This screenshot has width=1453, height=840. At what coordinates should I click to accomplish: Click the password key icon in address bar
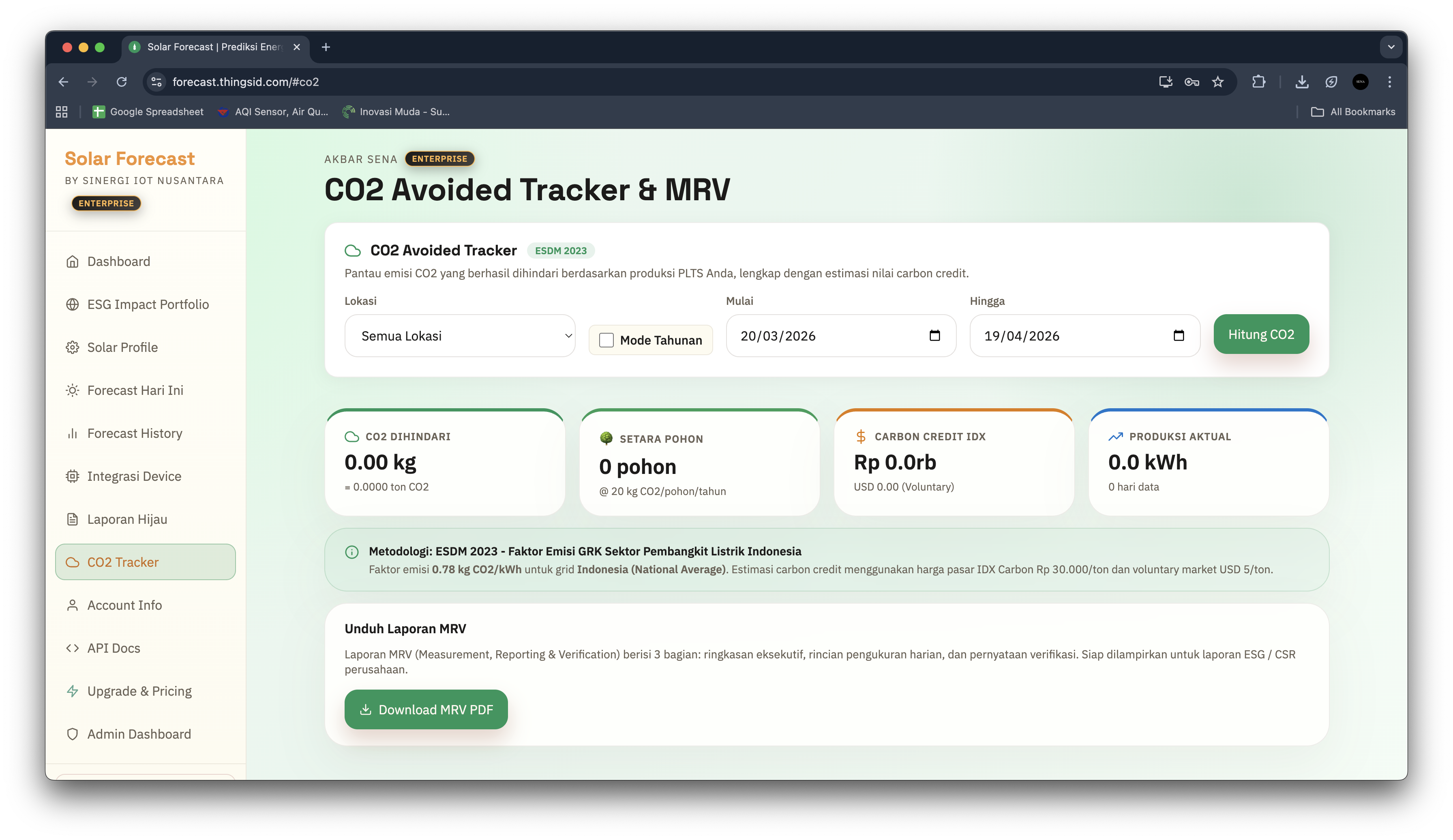click(x=1191, y=82)
